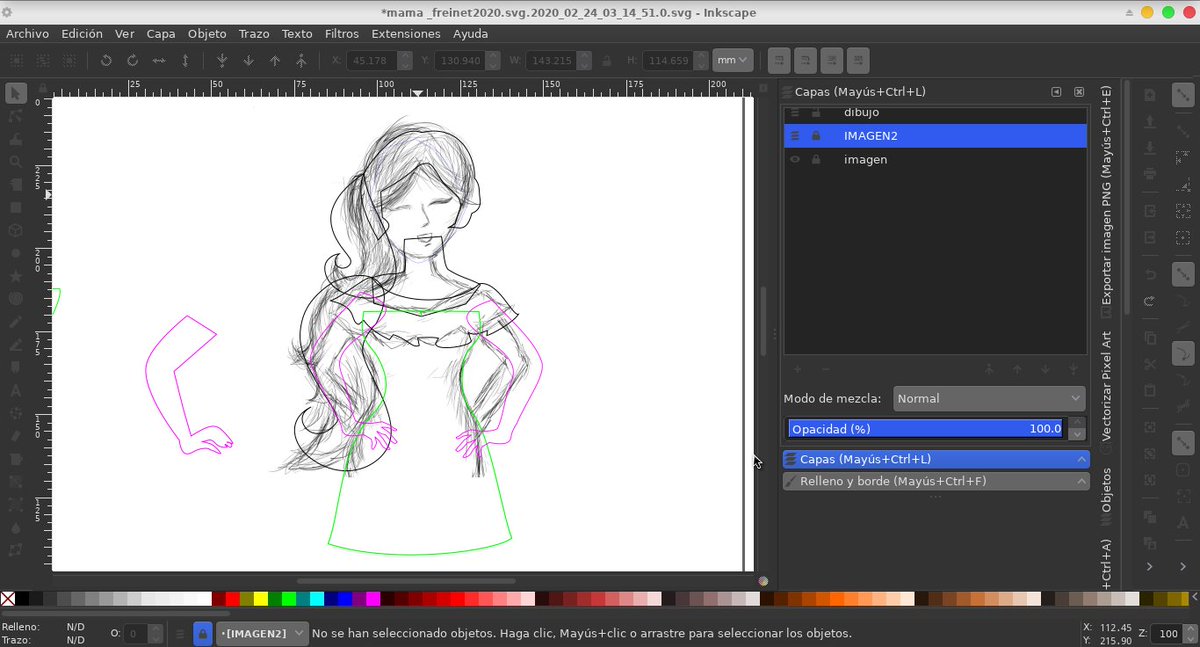Viewport: 1200px width, 647px height.
Task: Open the units dropdown showing mm
Action: tap(732, 60)
